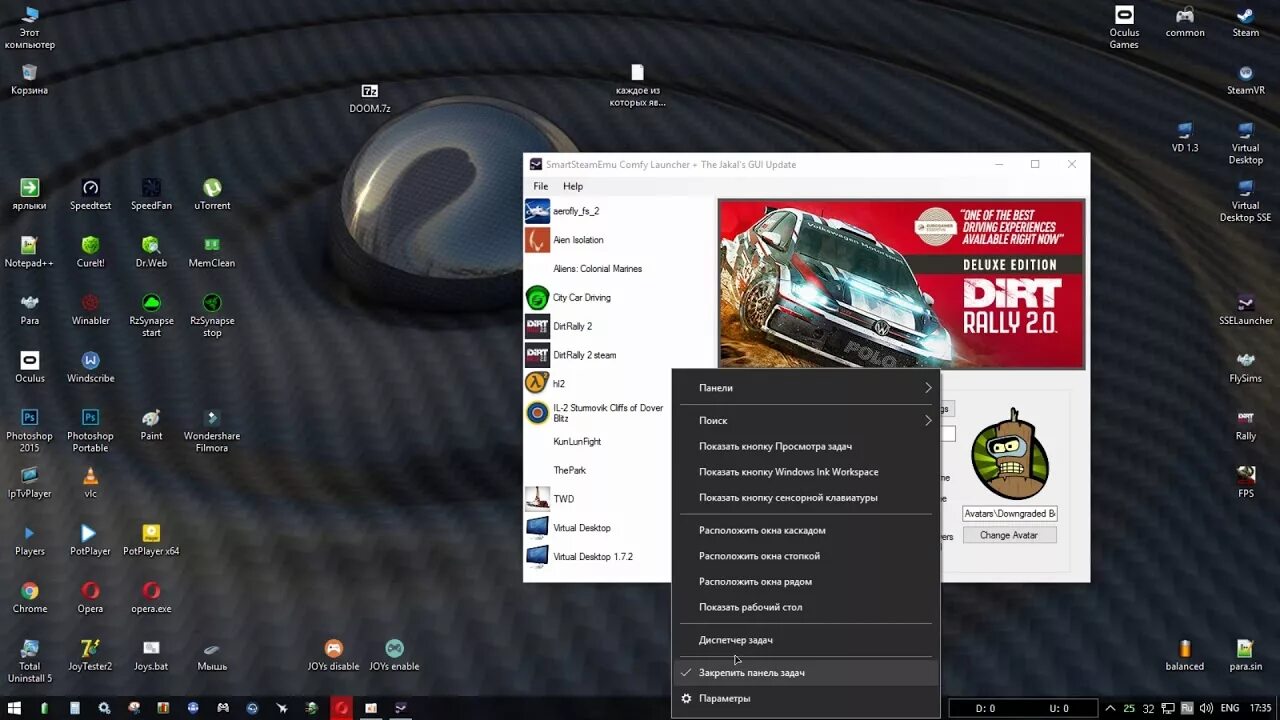Select the Oculus Games desktop icon
Screen dimensions: 1280x720
coord(1124,27)
